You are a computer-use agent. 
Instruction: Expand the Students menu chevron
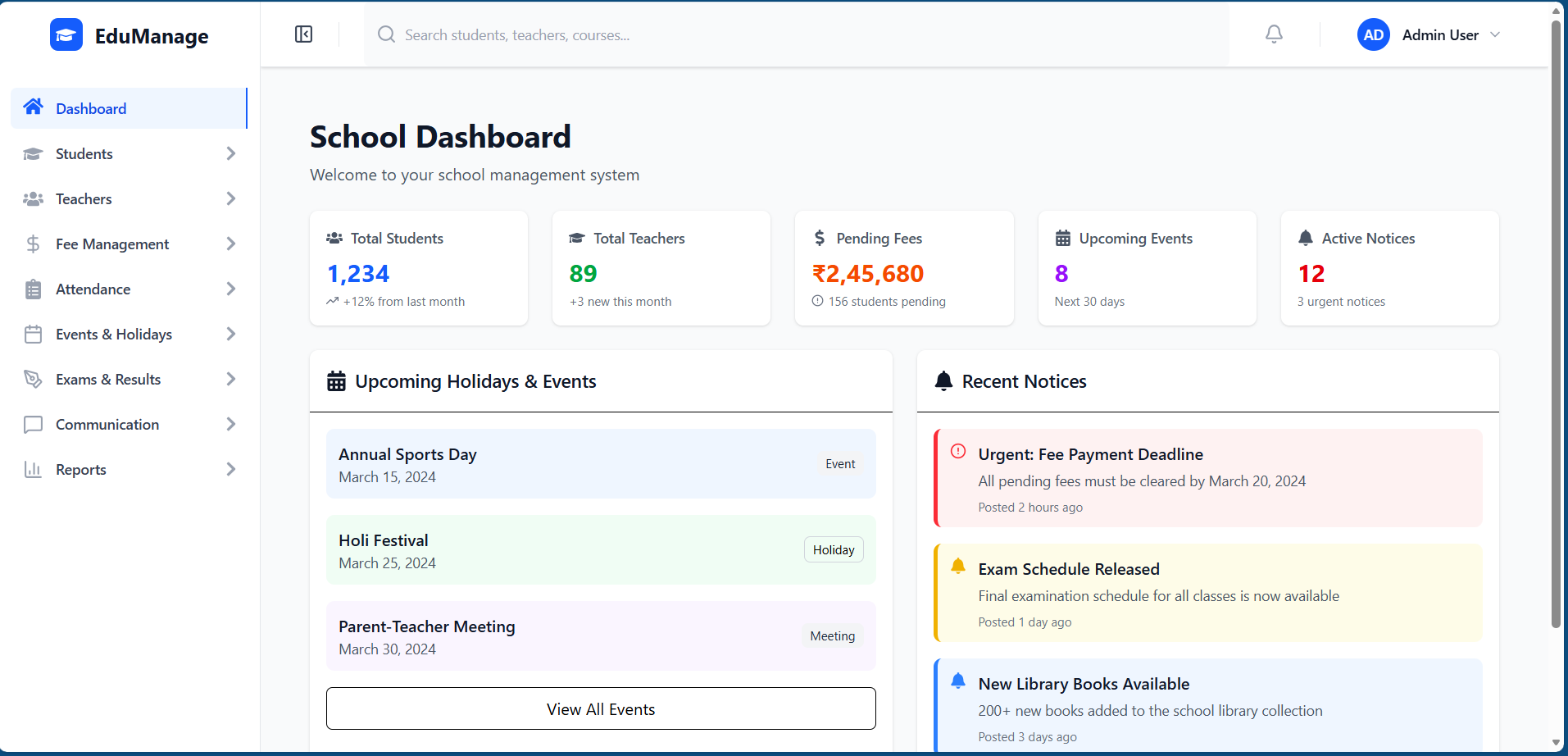(230, 153)
